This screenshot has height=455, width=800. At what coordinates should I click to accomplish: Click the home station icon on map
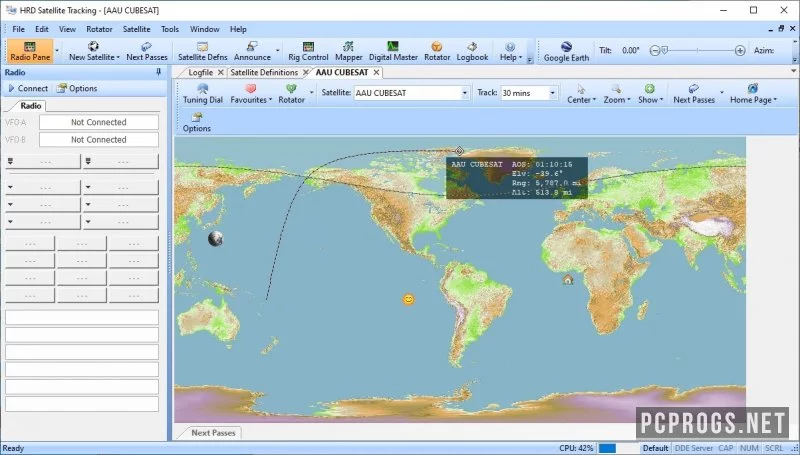(x=568, y=279)
